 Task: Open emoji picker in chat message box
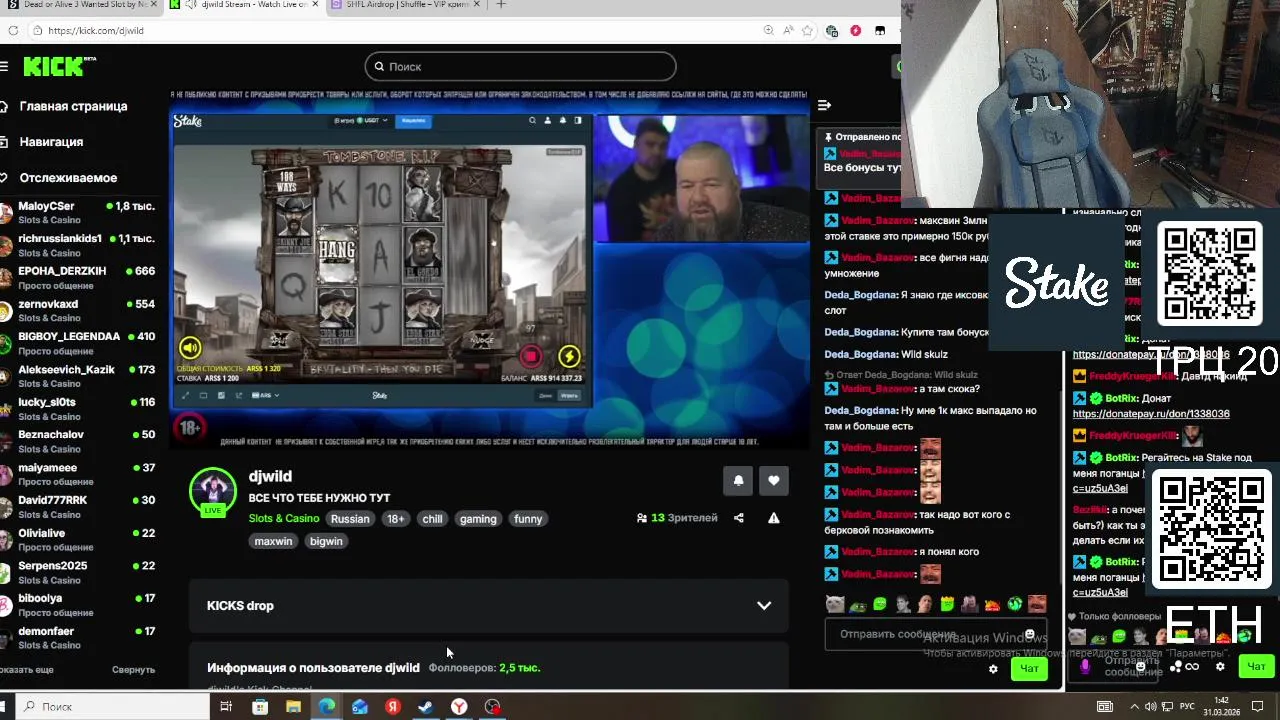pos(1029,634)
